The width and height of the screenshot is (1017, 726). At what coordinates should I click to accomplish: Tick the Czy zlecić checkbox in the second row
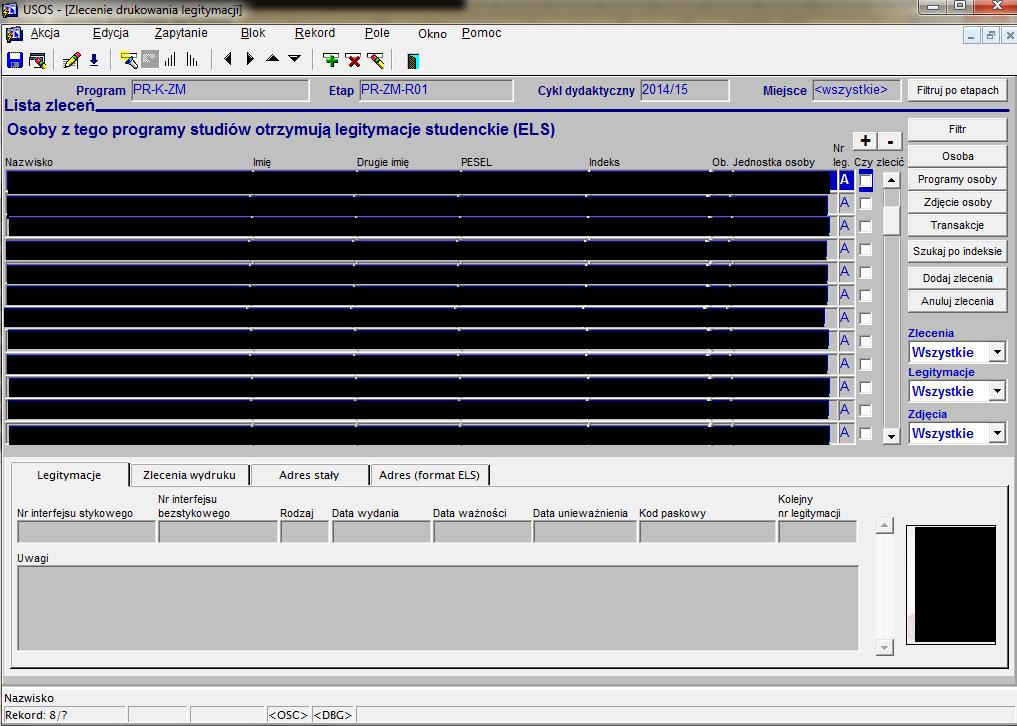(865, 203)
